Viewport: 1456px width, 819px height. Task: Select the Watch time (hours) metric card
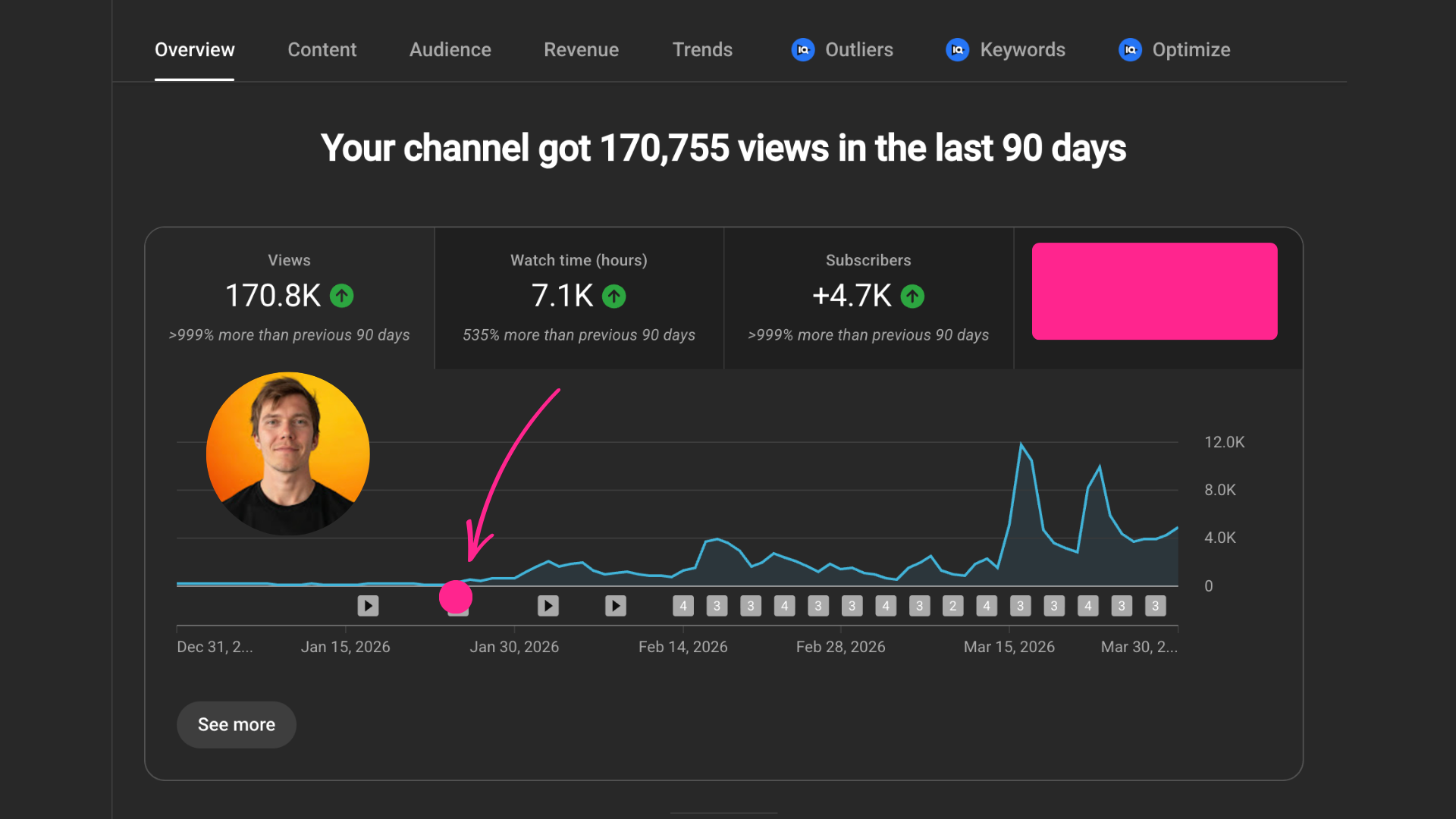pyautogui.click(x=579, y=299)
